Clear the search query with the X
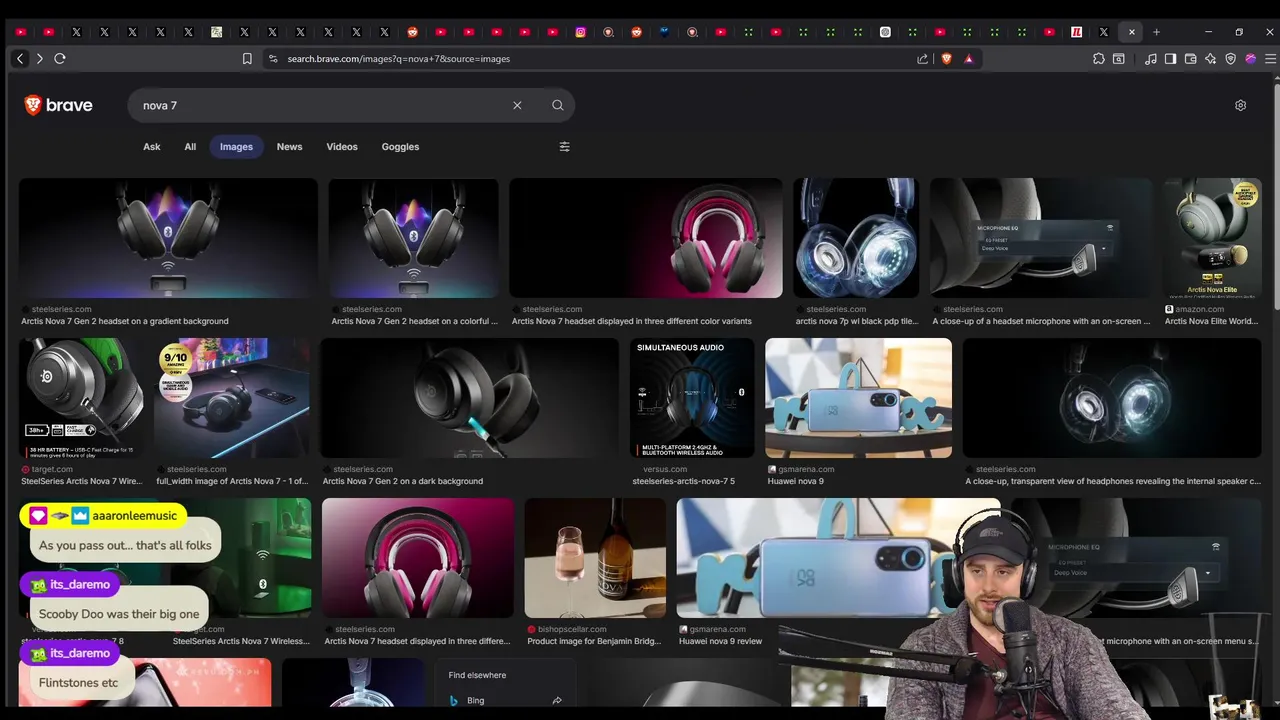1280x720 pixels. point(517,105)
